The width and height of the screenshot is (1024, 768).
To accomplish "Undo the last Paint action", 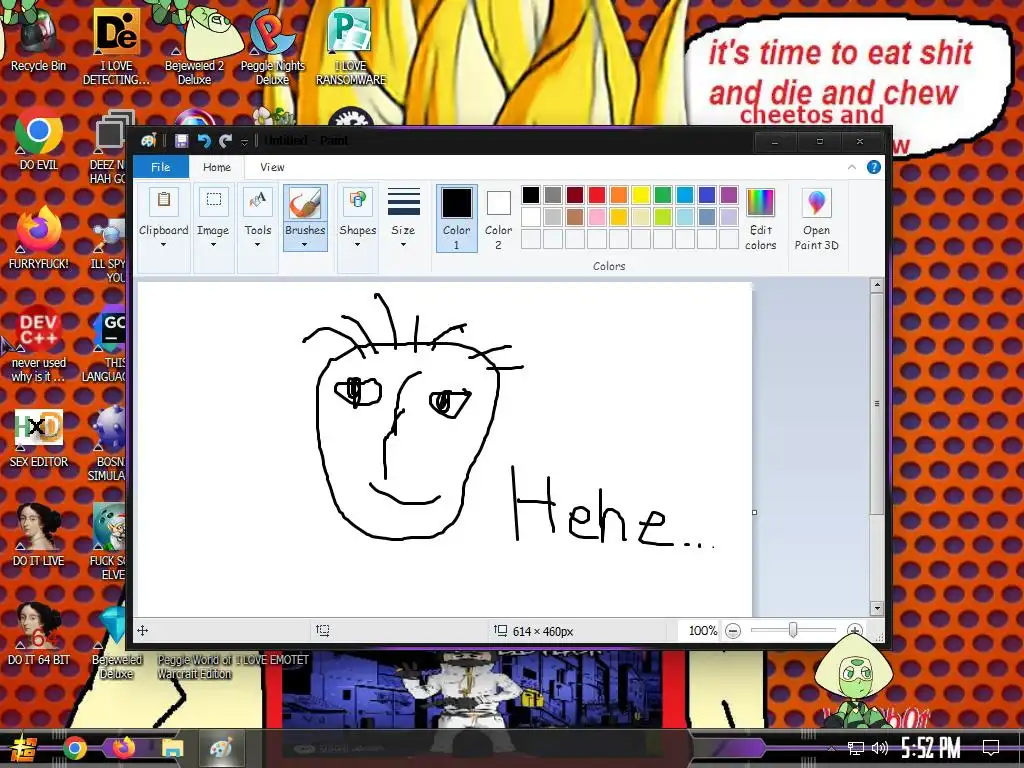I will (x=204, y=140).
